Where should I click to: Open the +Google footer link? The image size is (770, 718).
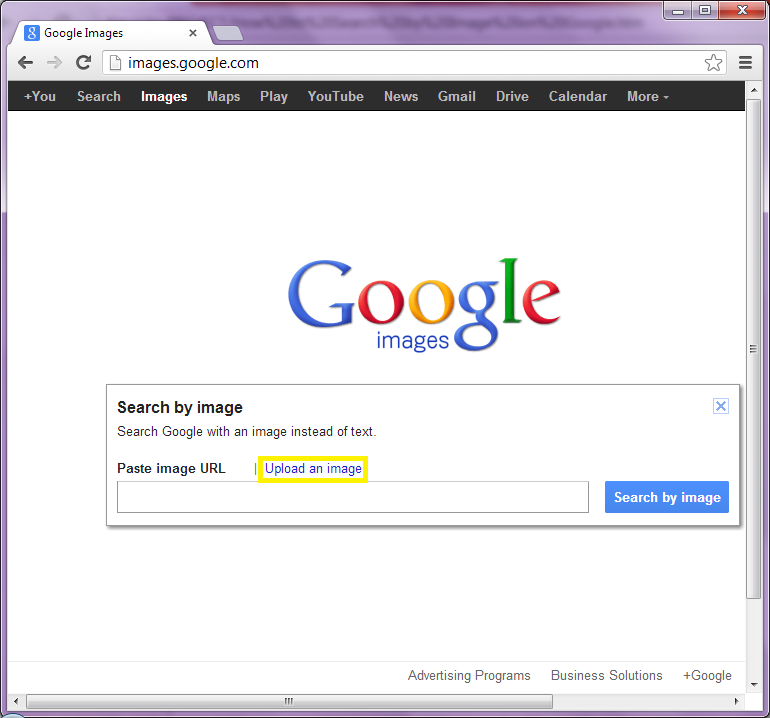707,676
